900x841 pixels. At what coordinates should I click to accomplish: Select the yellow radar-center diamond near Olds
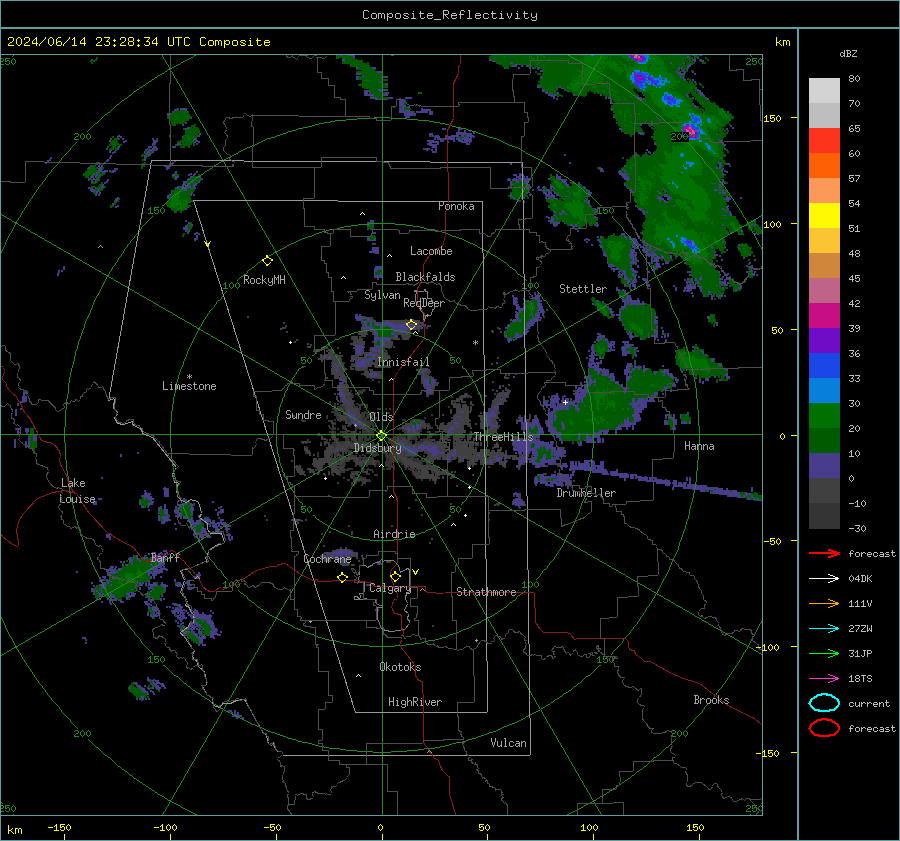click(381, 436)
